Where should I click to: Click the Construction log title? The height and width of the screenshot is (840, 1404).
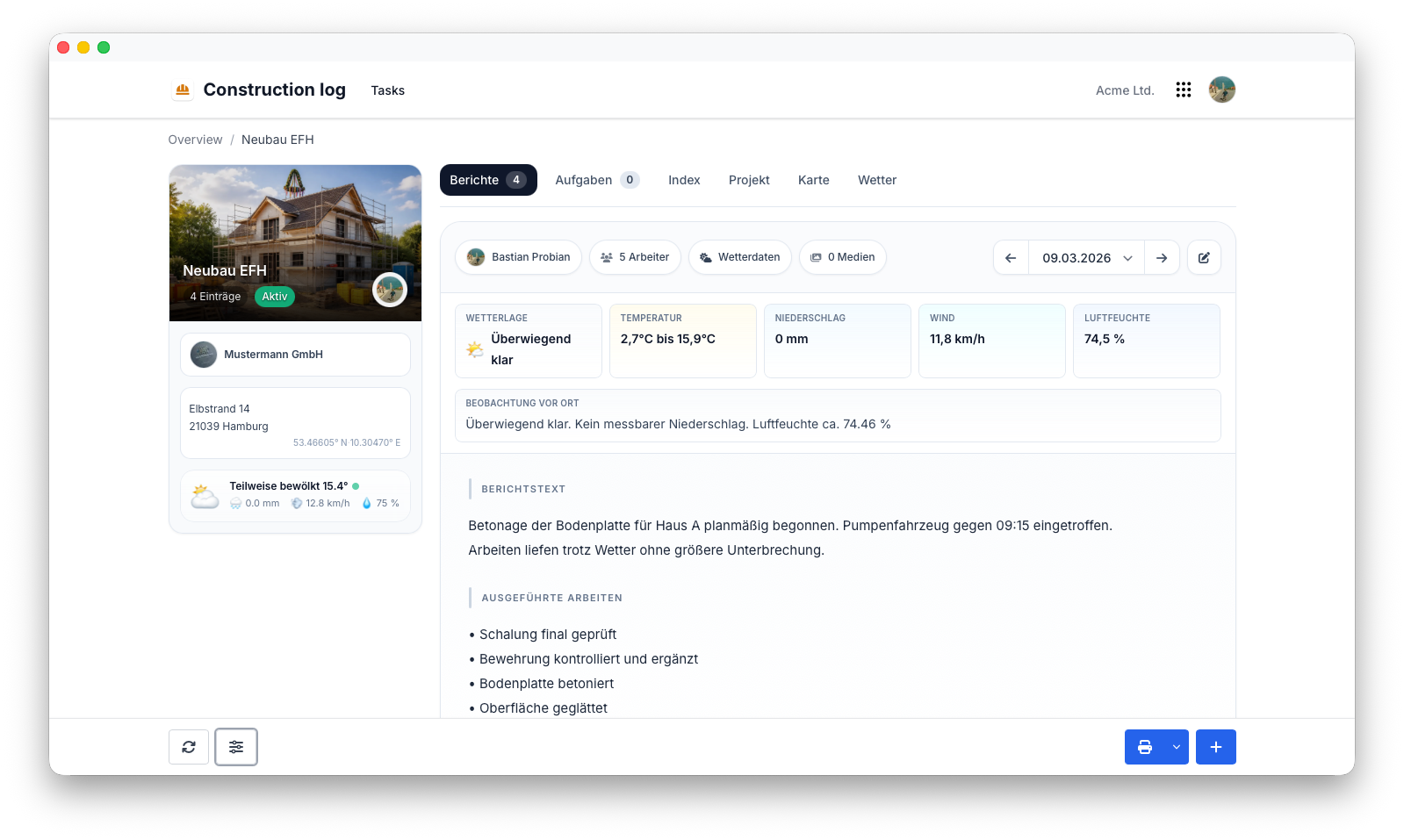[275, 90]
